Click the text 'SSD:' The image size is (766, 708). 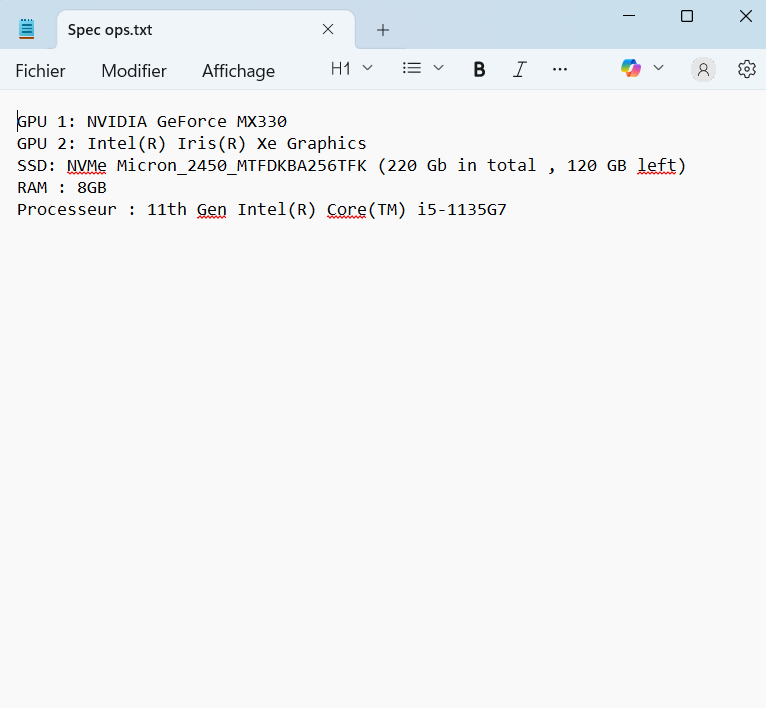[x=37, y=166]
